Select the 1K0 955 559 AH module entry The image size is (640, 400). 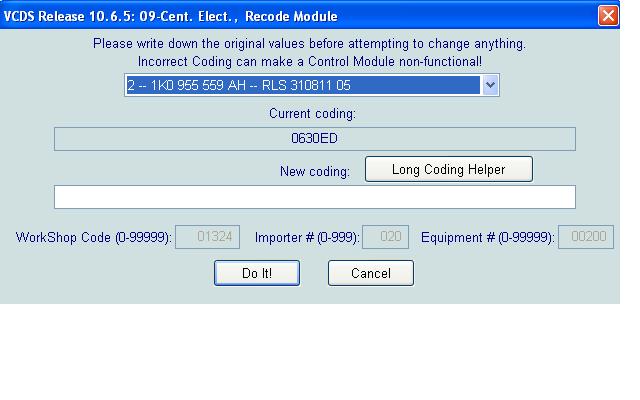tap(303, 85)
